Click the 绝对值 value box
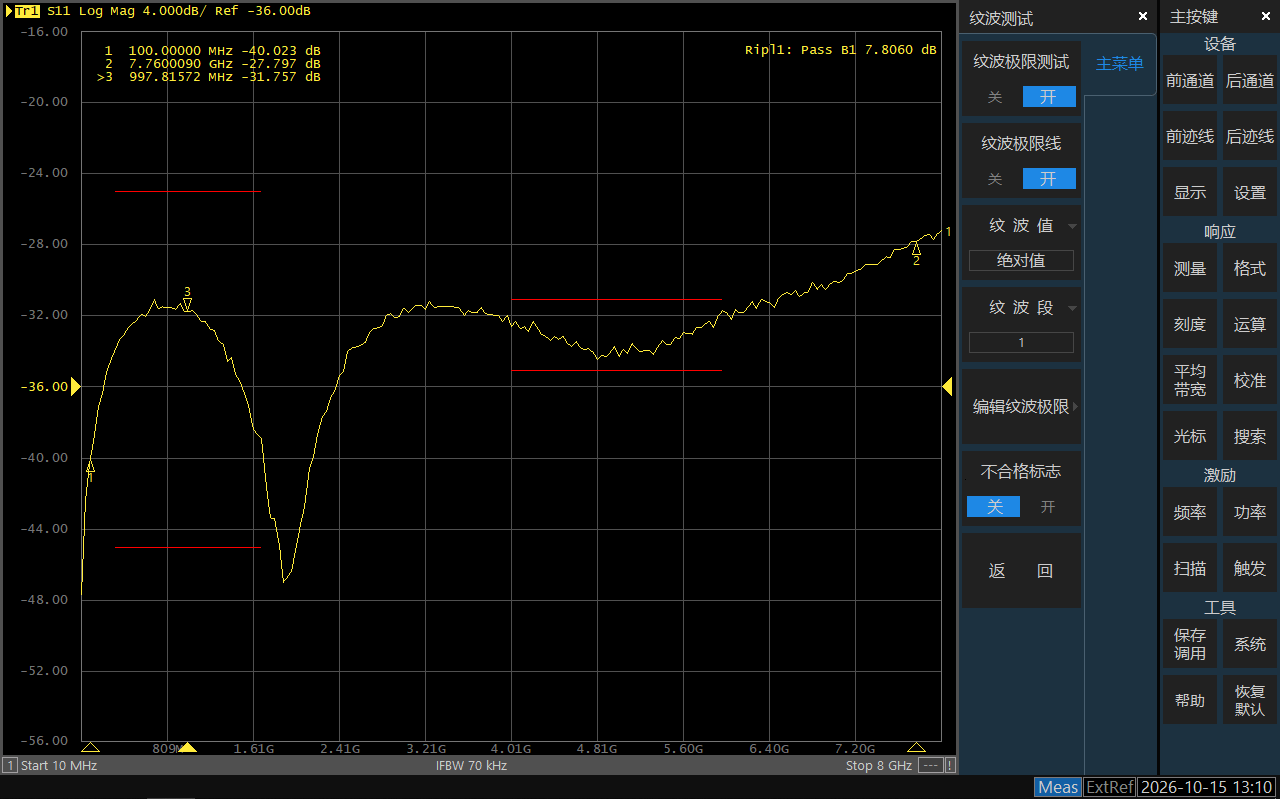1280x799 pixels. tap(1021, 261)
